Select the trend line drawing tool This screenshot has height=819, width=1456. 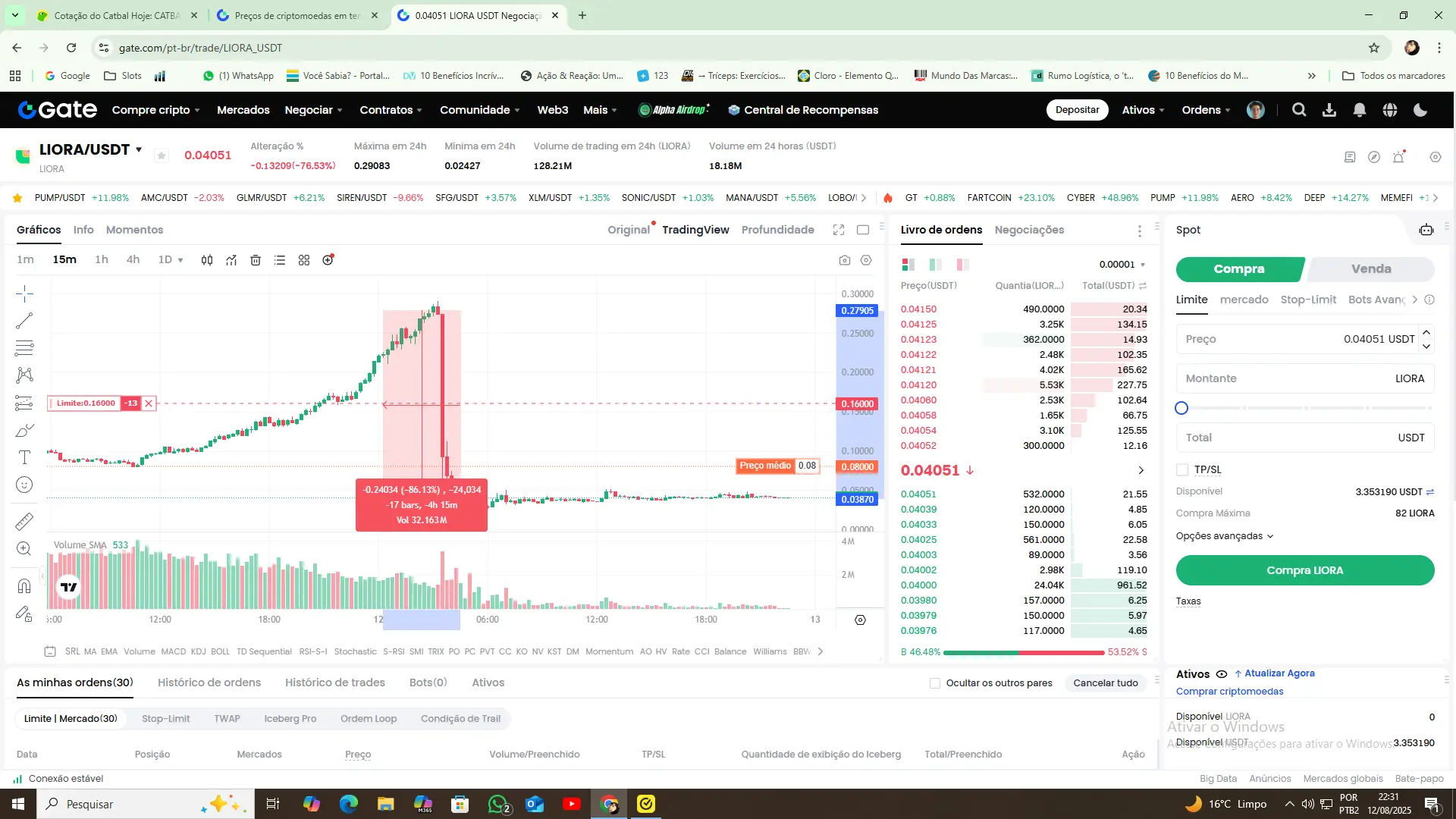click(x=24, y=321)
